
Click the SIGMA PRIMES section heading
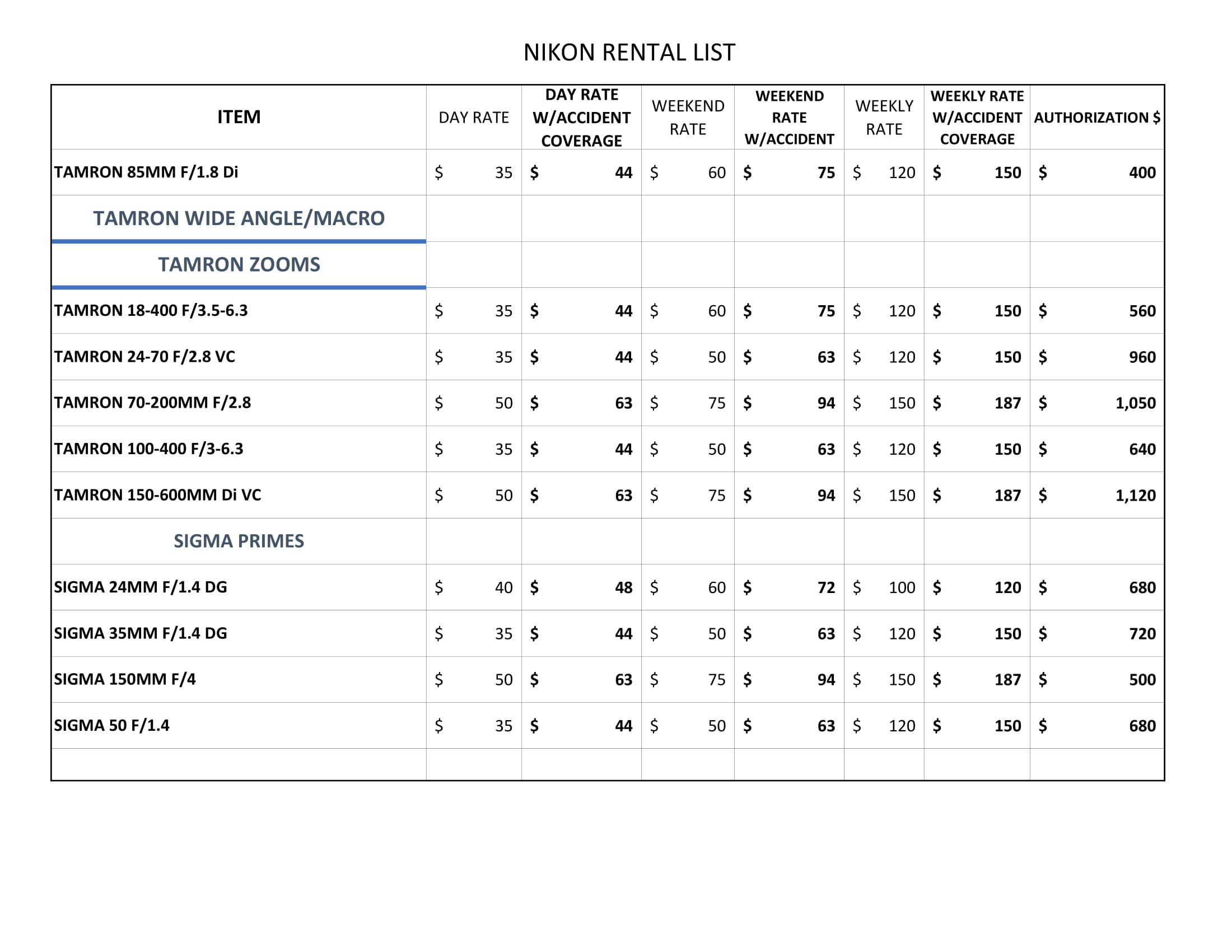(x=239, y=541)
